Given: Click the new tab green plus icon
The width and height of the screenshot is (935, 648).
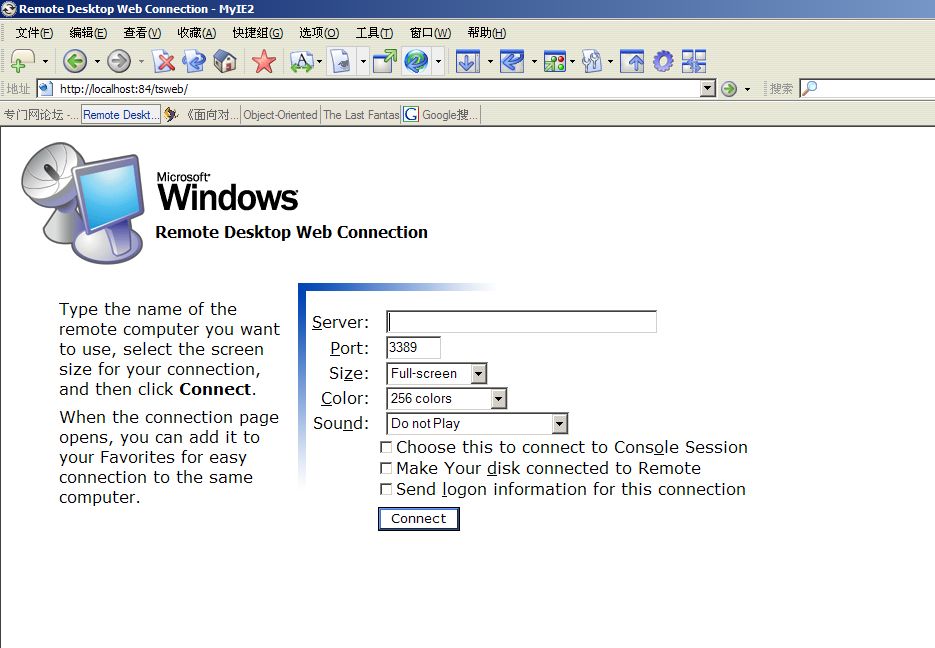Looking at the screenshot, I should click(x=22, y=62).
